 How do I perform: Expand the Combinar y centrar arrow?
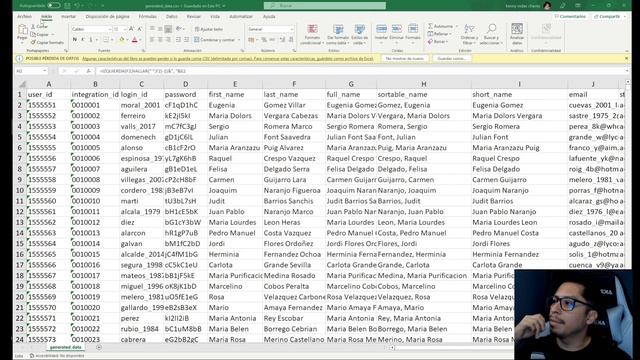[239, 40]
